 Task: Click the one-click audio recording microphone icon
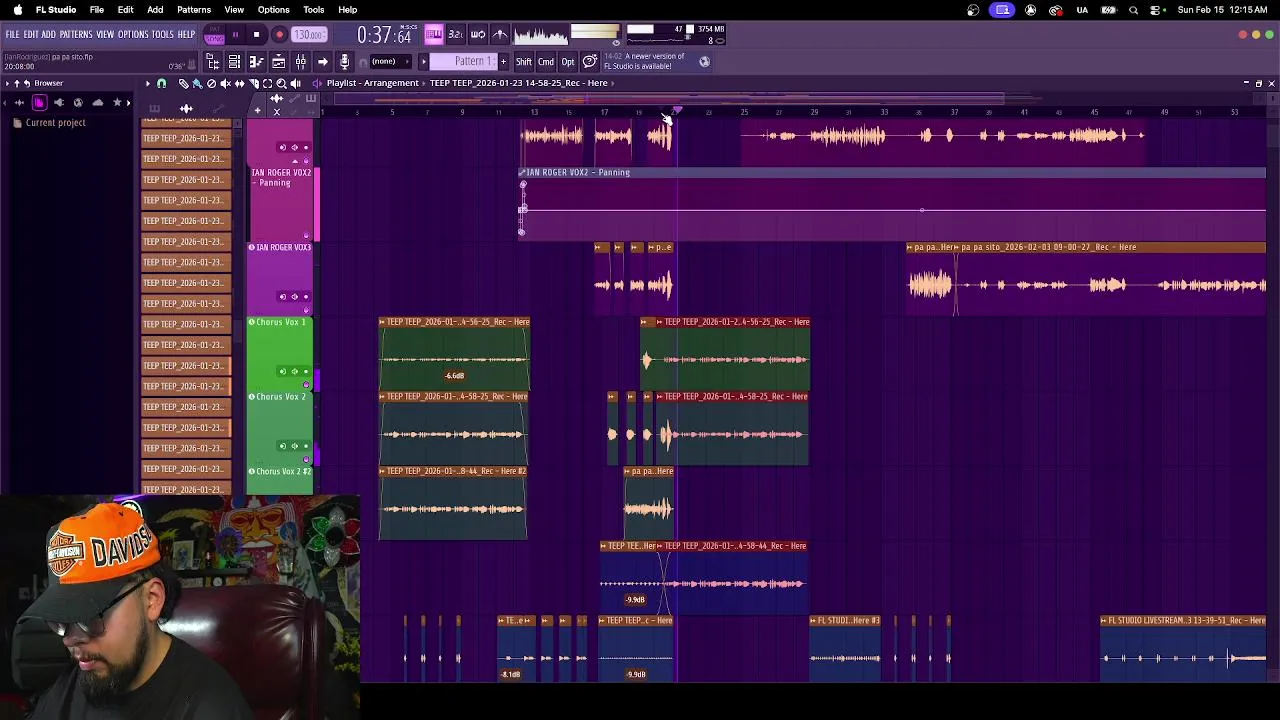344,62
